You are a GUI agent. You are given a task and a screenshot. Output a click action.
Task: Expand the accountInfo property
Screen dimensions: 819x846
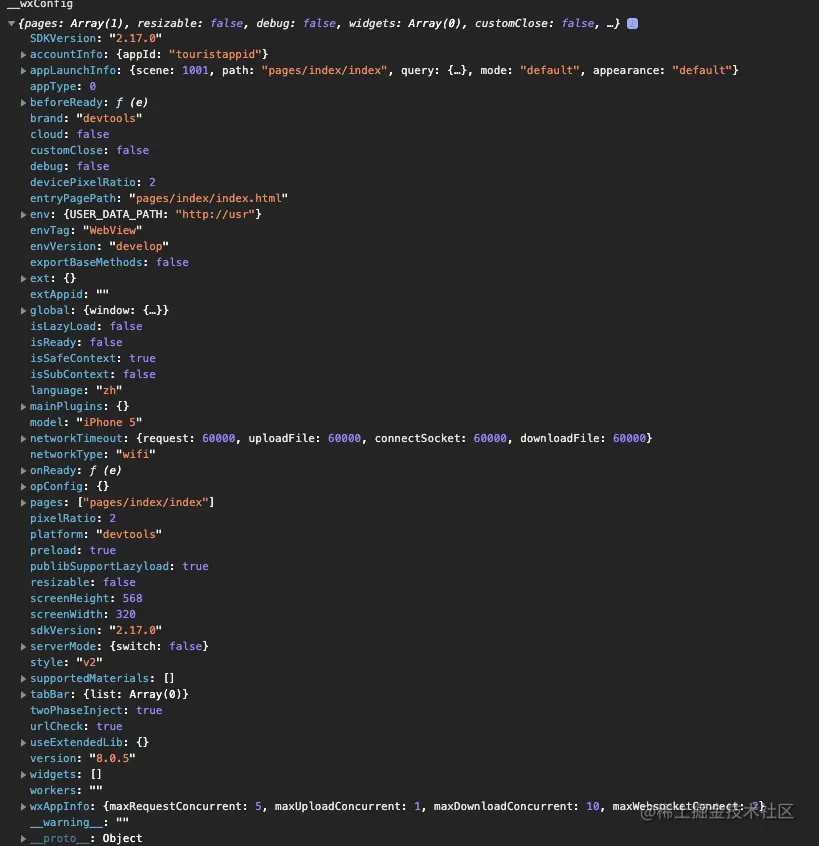[x=23, y=54]
